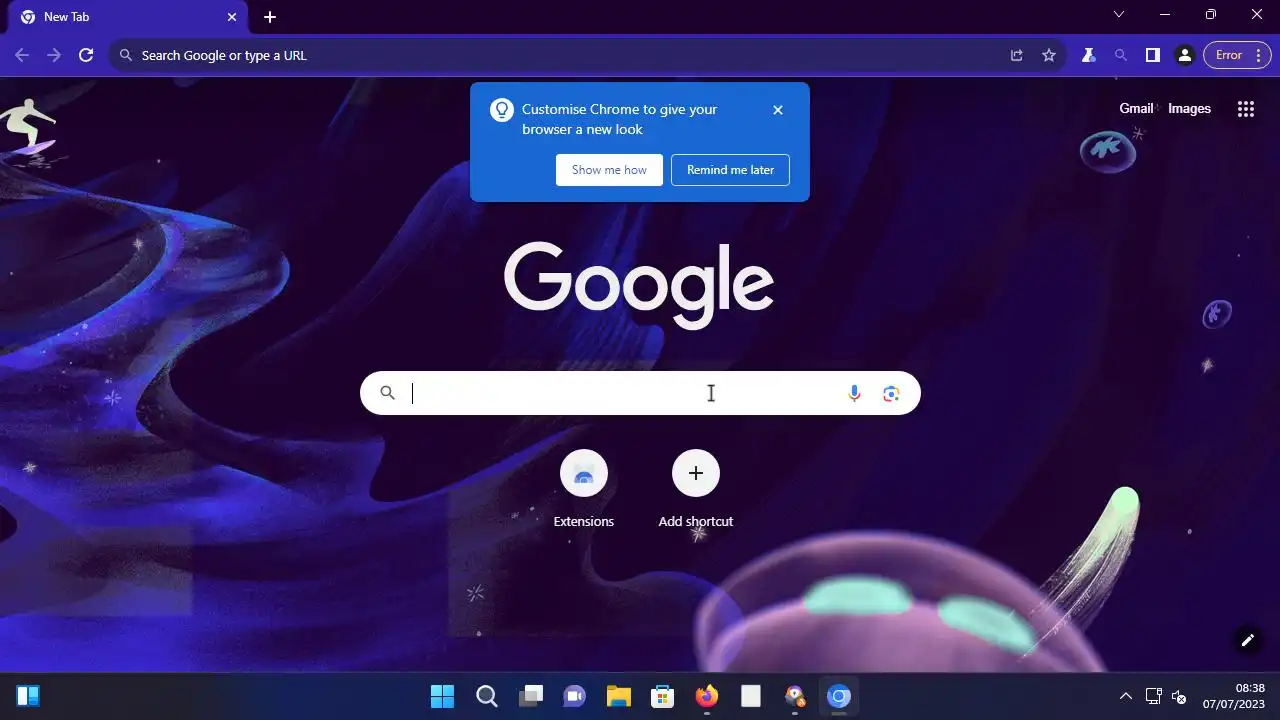The width and height of the screenshot is (1280, 720).
Task: Click inside the Google search box
Action: point(640,393)
